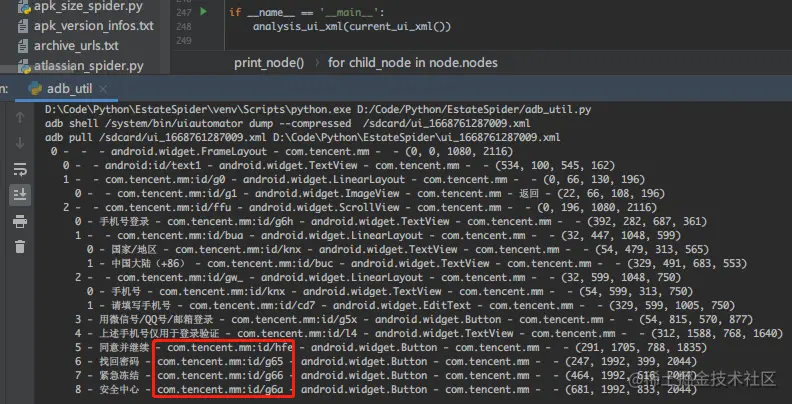The height and width of the screenshot is (404, 792).
Task: Click android.widget.FrameLayout output row
Action: [x=282, y=152]
